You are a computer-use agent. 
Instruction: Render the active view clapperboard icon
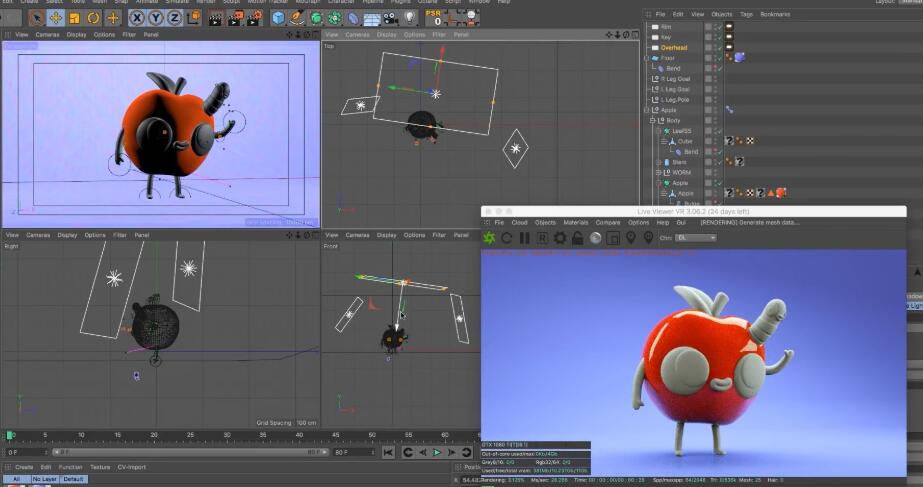[216, 18]
